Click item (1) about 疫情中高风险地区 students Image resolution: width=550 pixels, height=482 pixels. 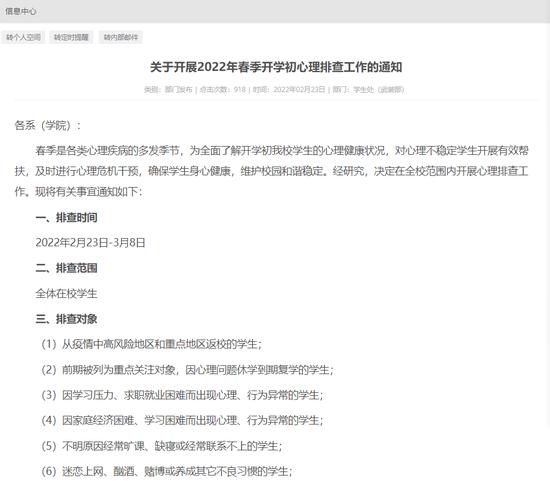[x=152, y=344]
